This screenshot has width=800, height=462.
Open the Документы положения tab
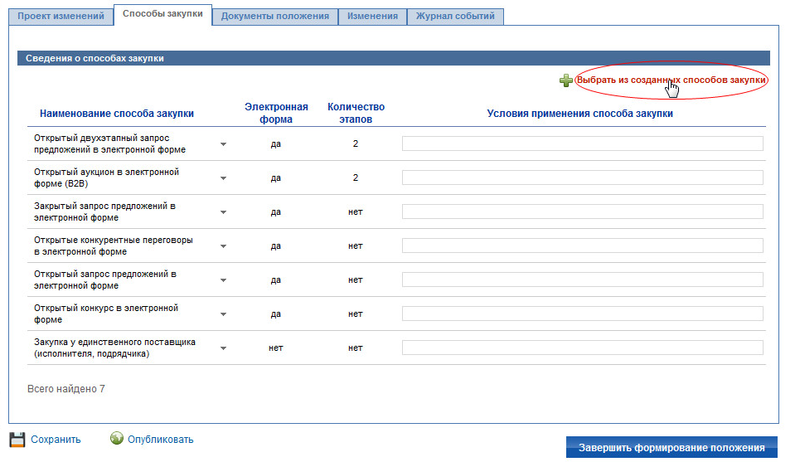[x=275, y=16]
